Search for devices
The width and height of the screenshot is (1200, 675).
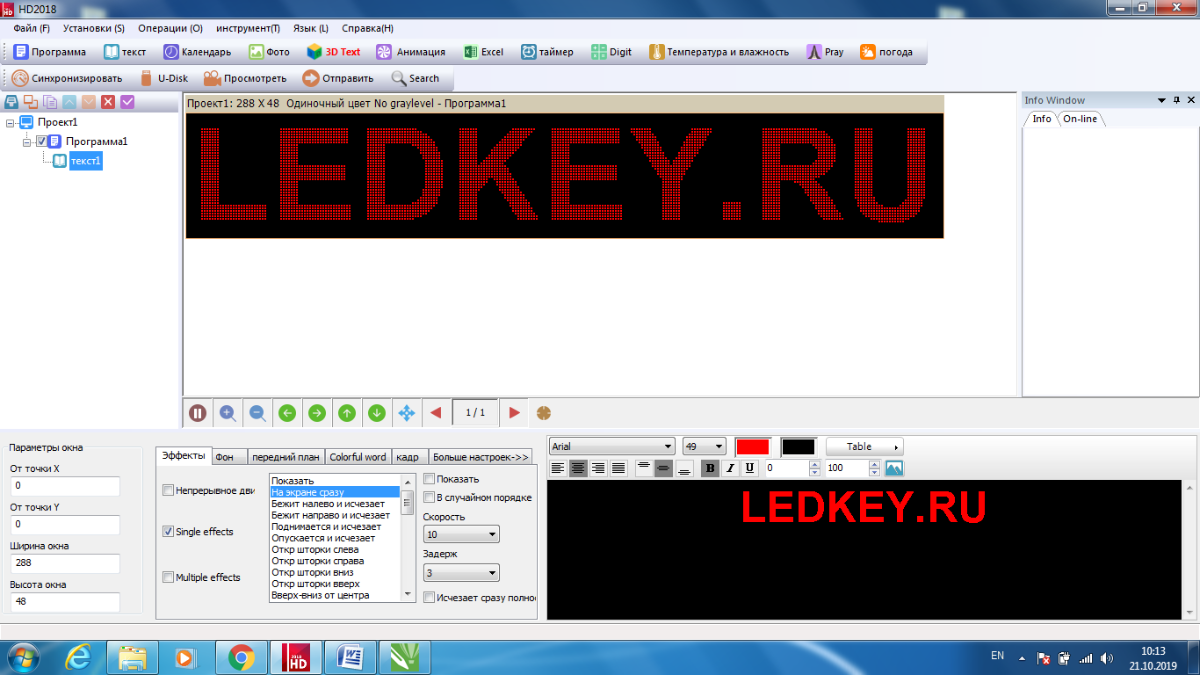pos(415,78)
